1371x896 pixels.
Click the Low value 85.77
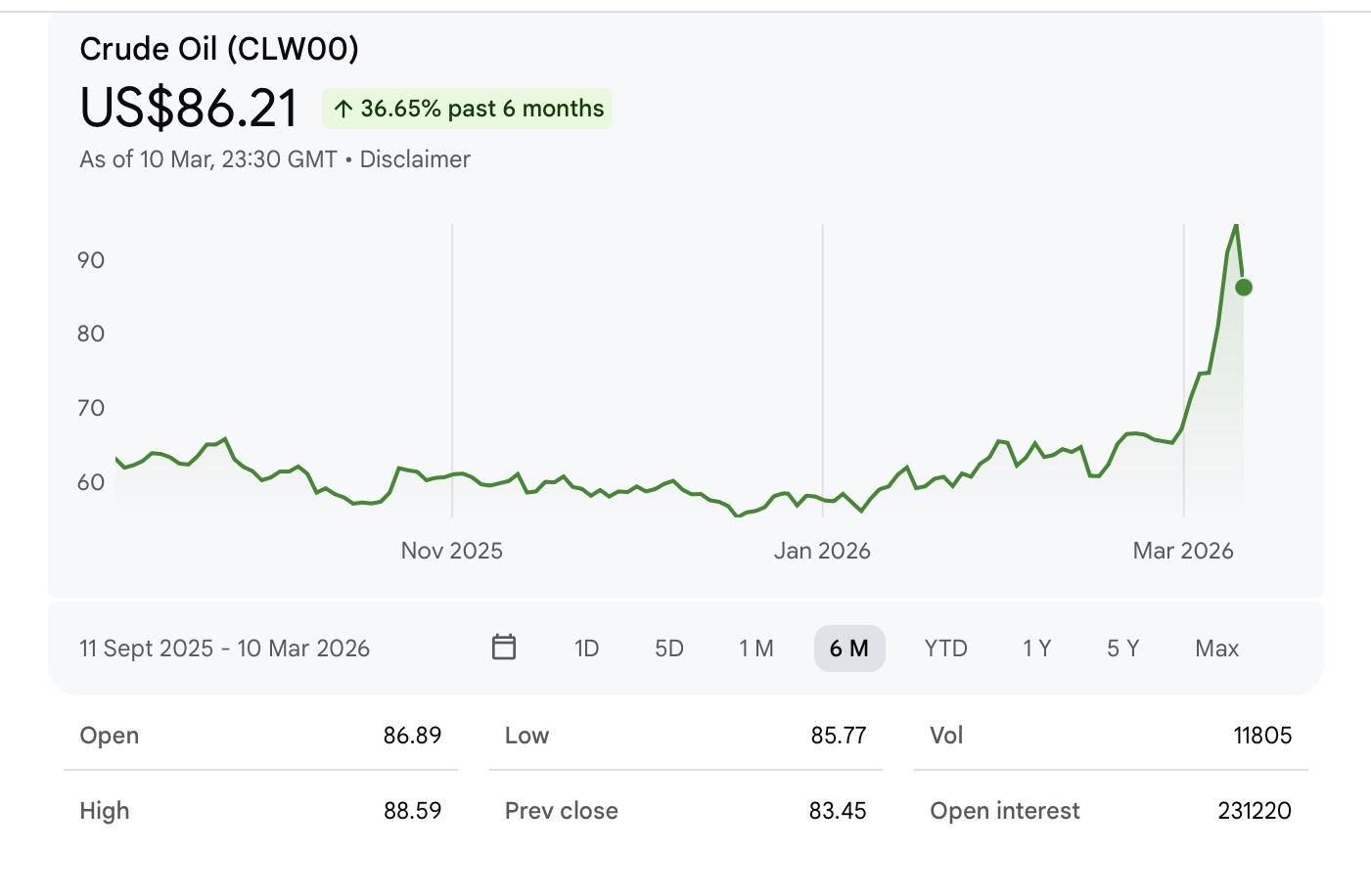coord(839,736)
